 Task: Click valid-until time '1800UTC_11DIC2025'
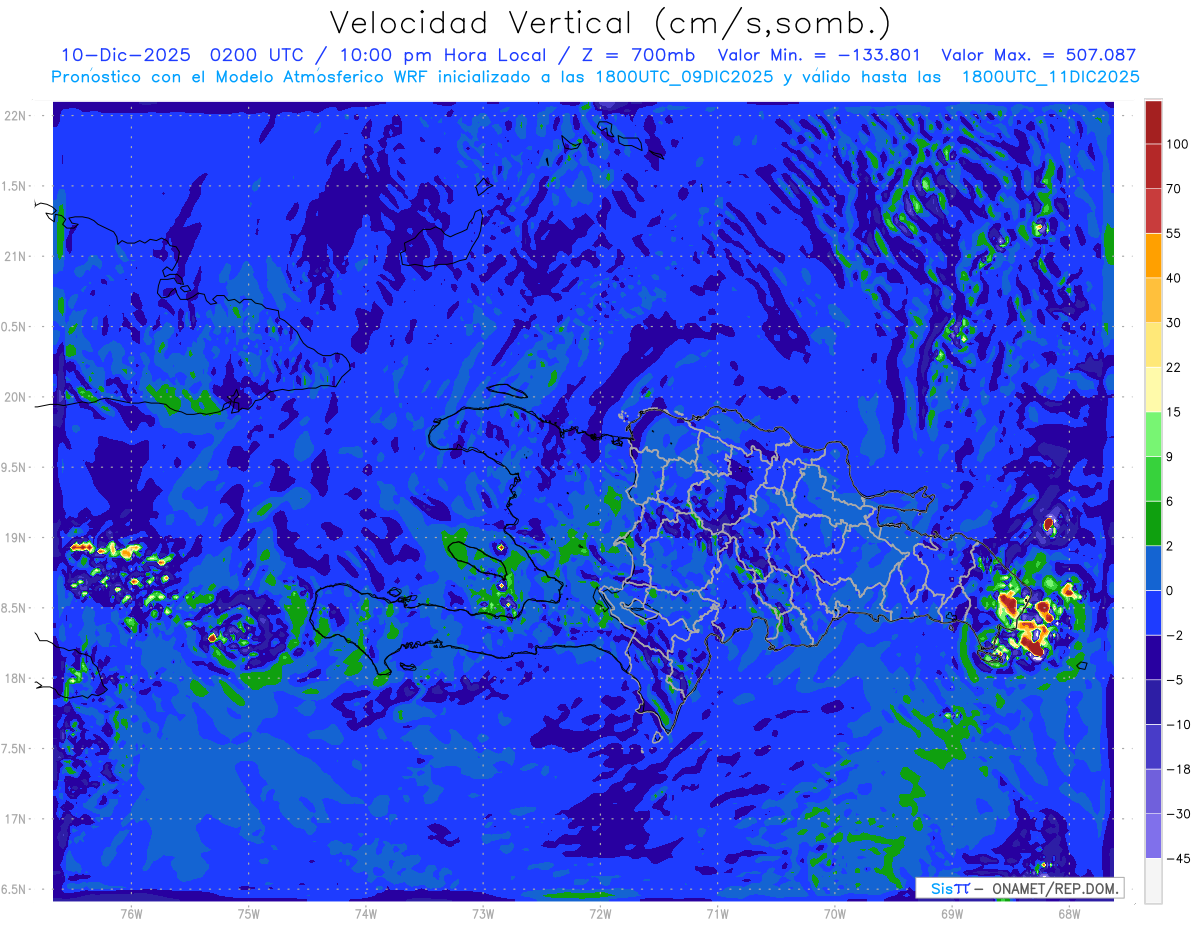pos(1051,77)
